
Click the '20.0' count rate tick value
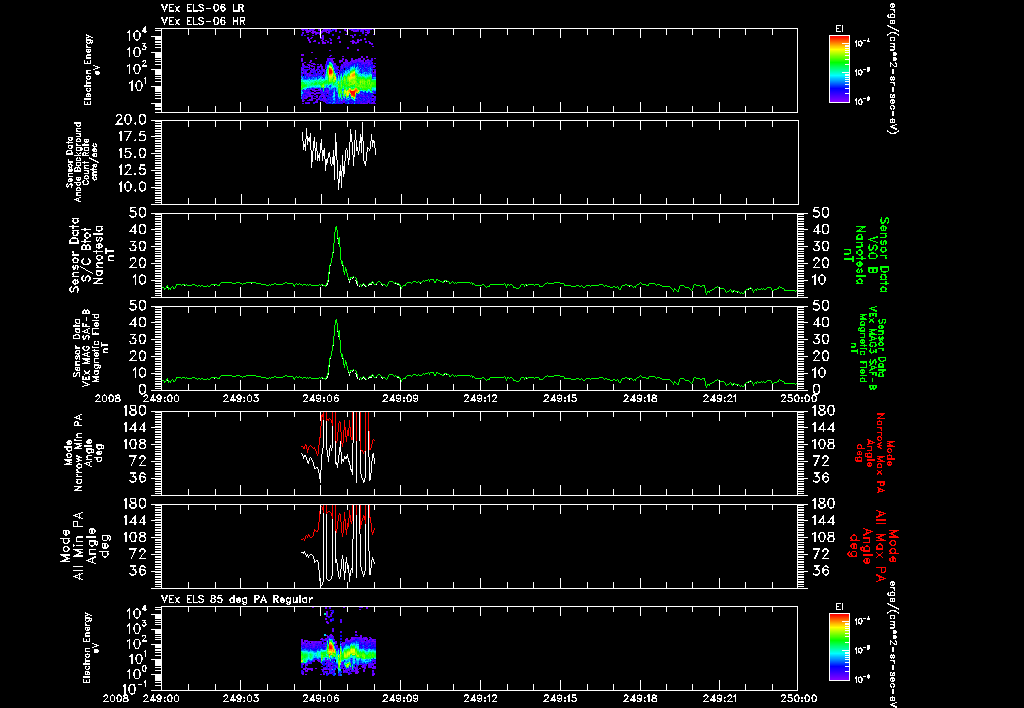point(132,120)
